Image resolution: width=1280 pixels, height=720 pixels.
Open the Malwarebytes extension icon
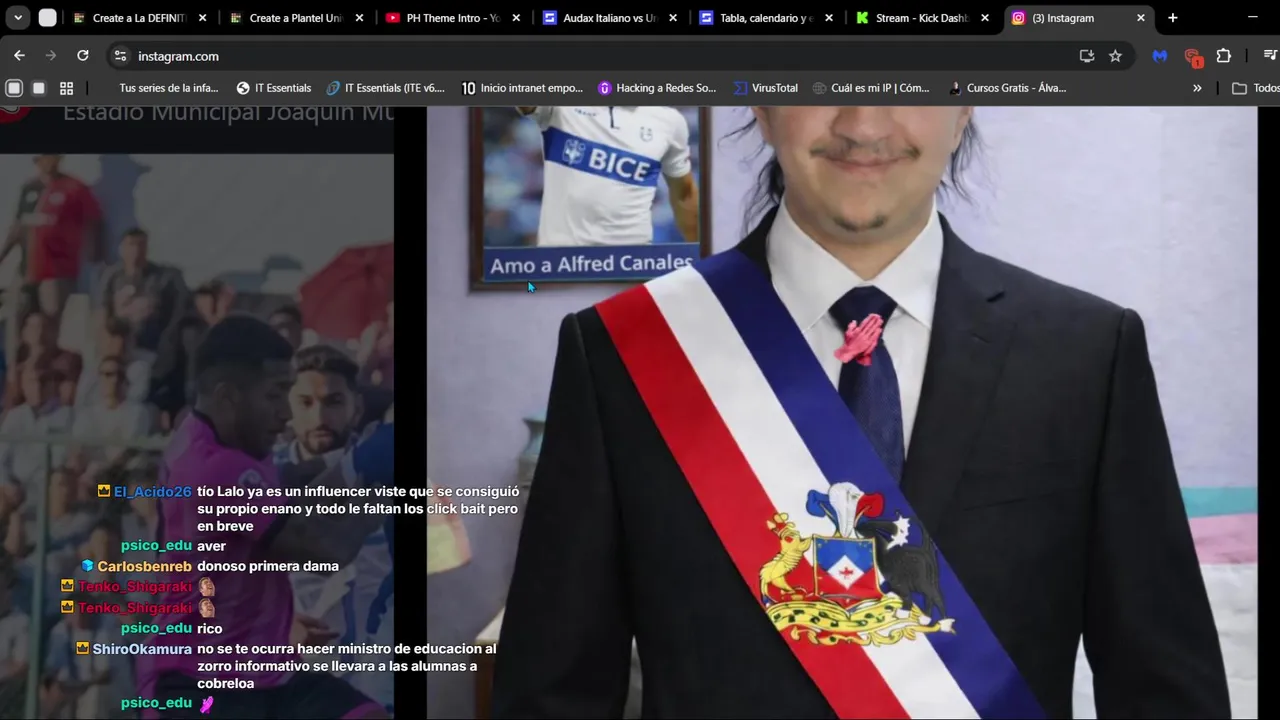(x=1160, y=56)
